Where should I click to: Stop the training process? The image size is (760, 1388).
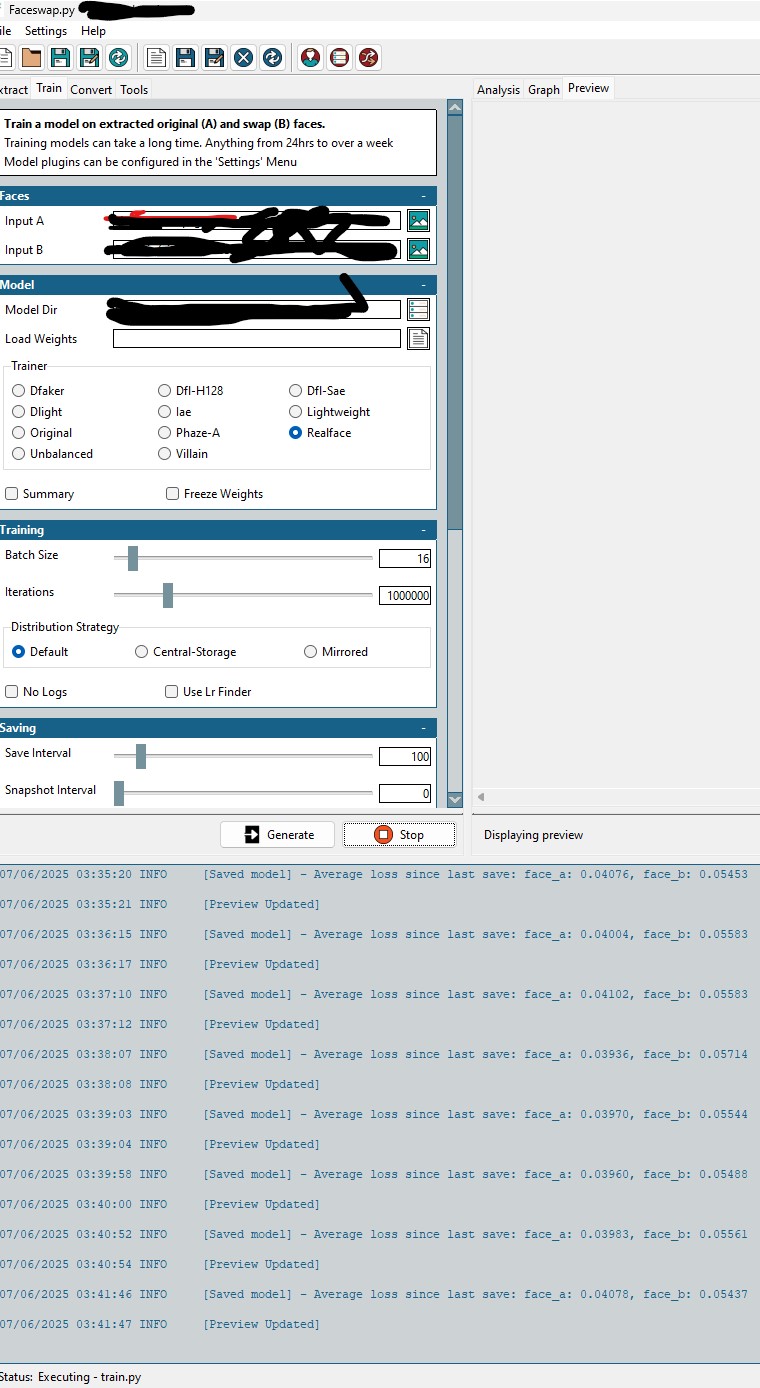point(399,835)
